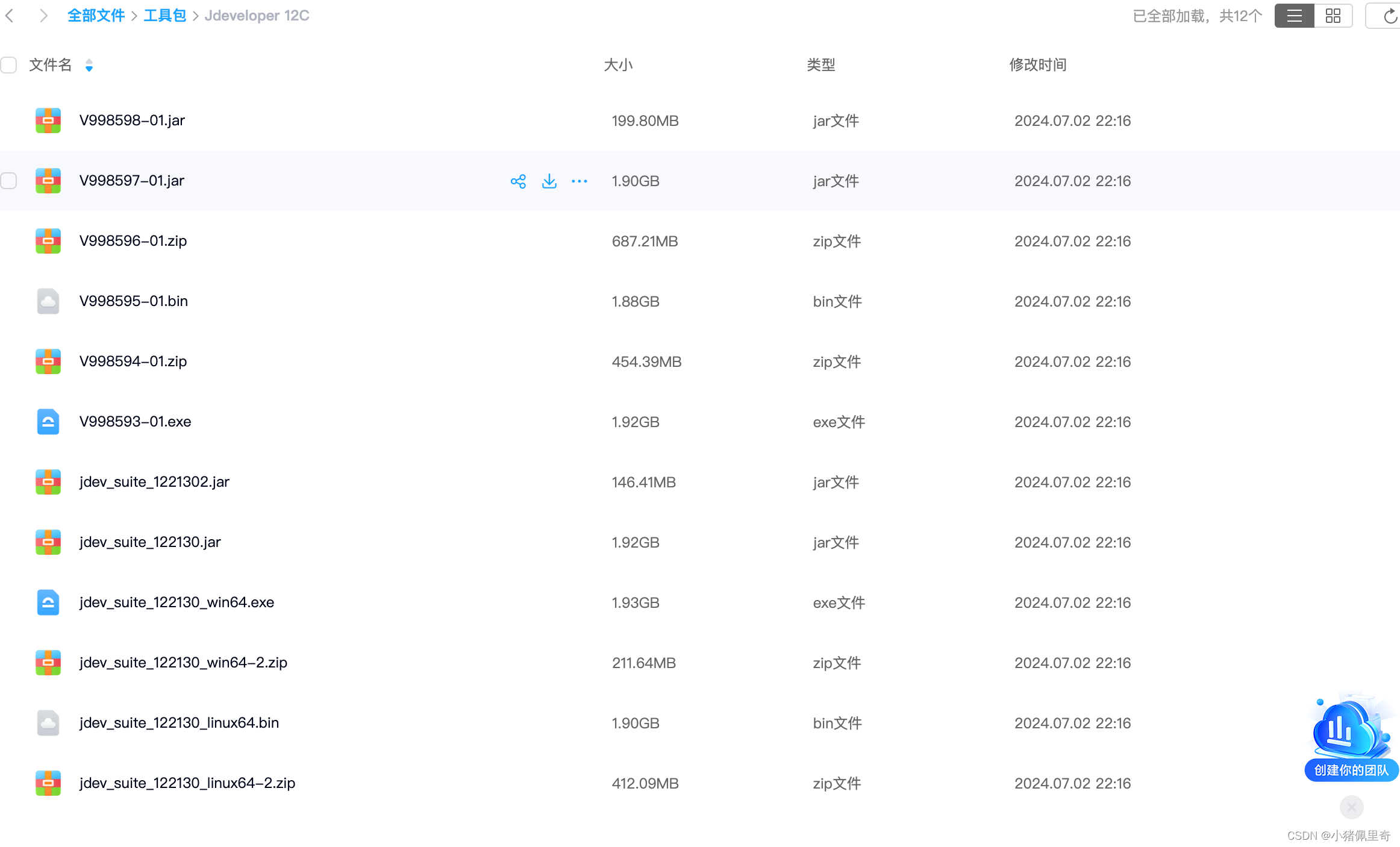Click the 修改时间 column header
The height and width of the screenshot is (847, 1400).
click(1037, 65)
